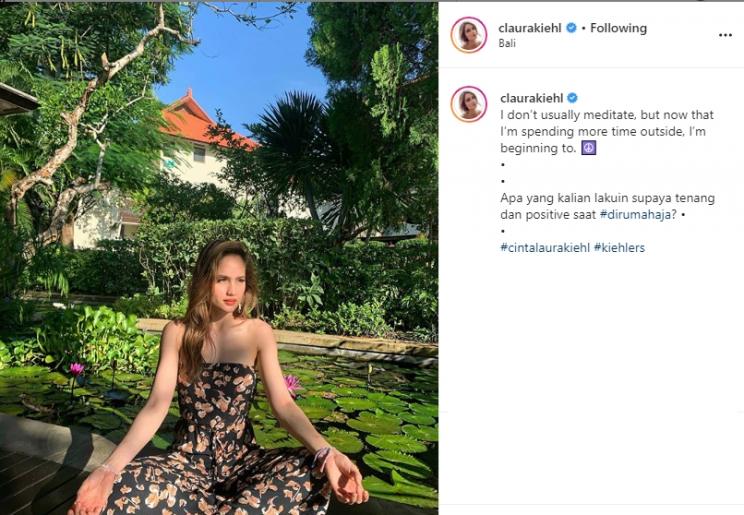Viewport: 744px width, 515px height.
Task: Open the #kiehlers hashtag
Action: tap(619, 247)
